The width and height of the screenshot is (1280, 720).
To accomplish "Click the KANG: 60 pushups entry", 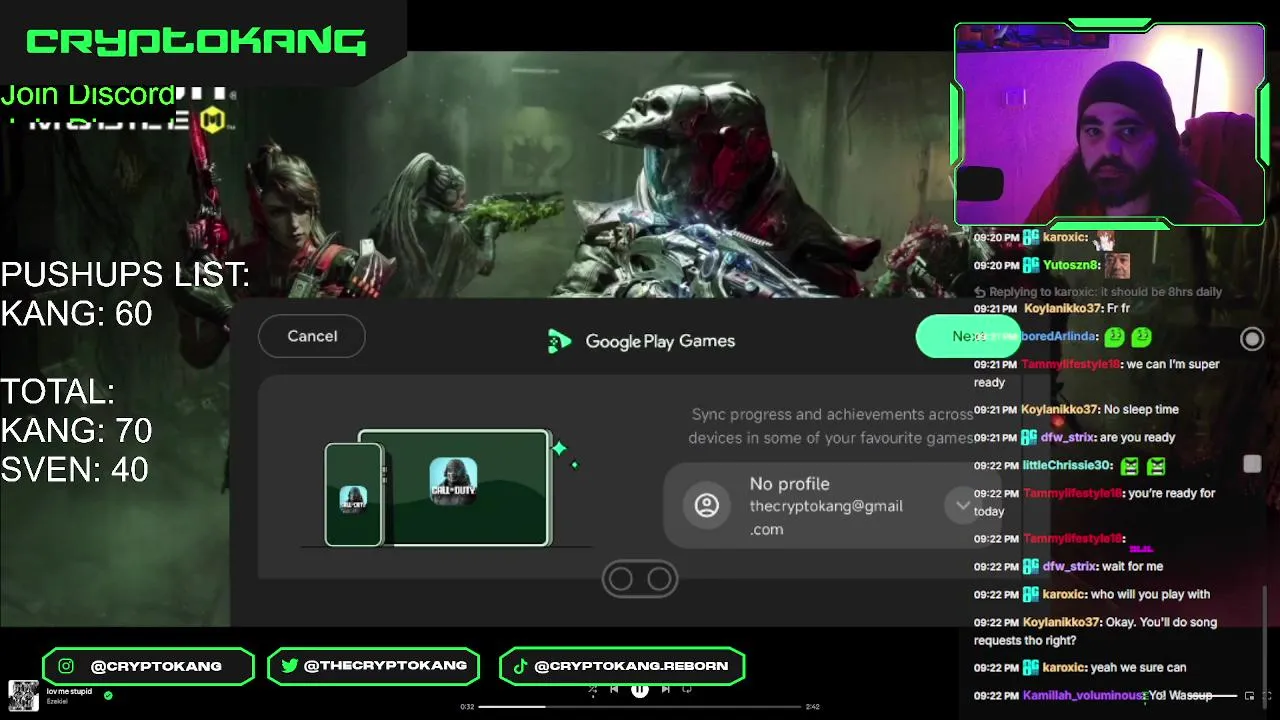I will pos(77,314).
